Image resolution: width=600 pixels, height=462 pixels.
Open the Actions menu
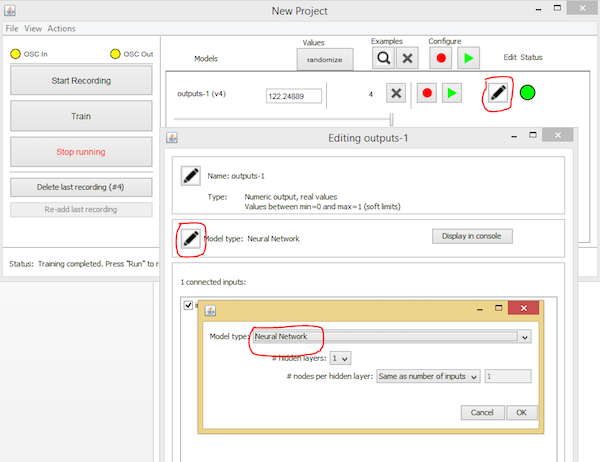click(62, 29)
